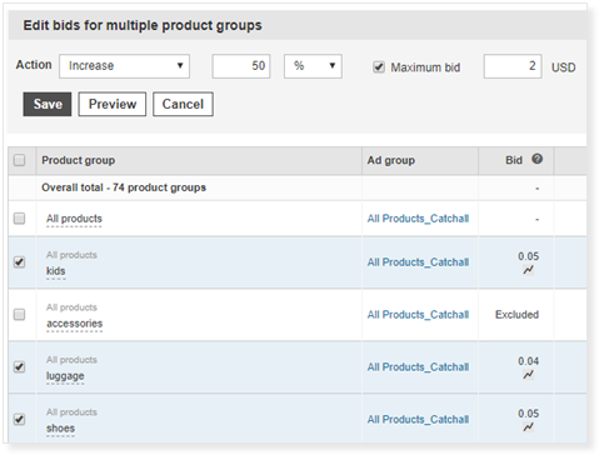The height and width of the screenshot is (455, 604).
Task: Click the bid chart icon for kids
Action: click(528, 271)
